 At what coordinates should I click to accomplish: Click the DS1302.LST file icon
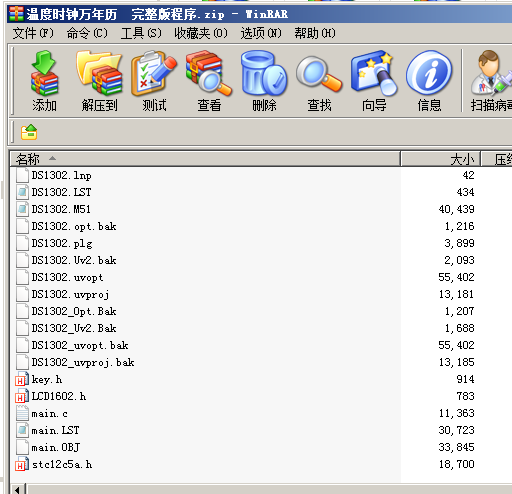[x=22, y=192]
